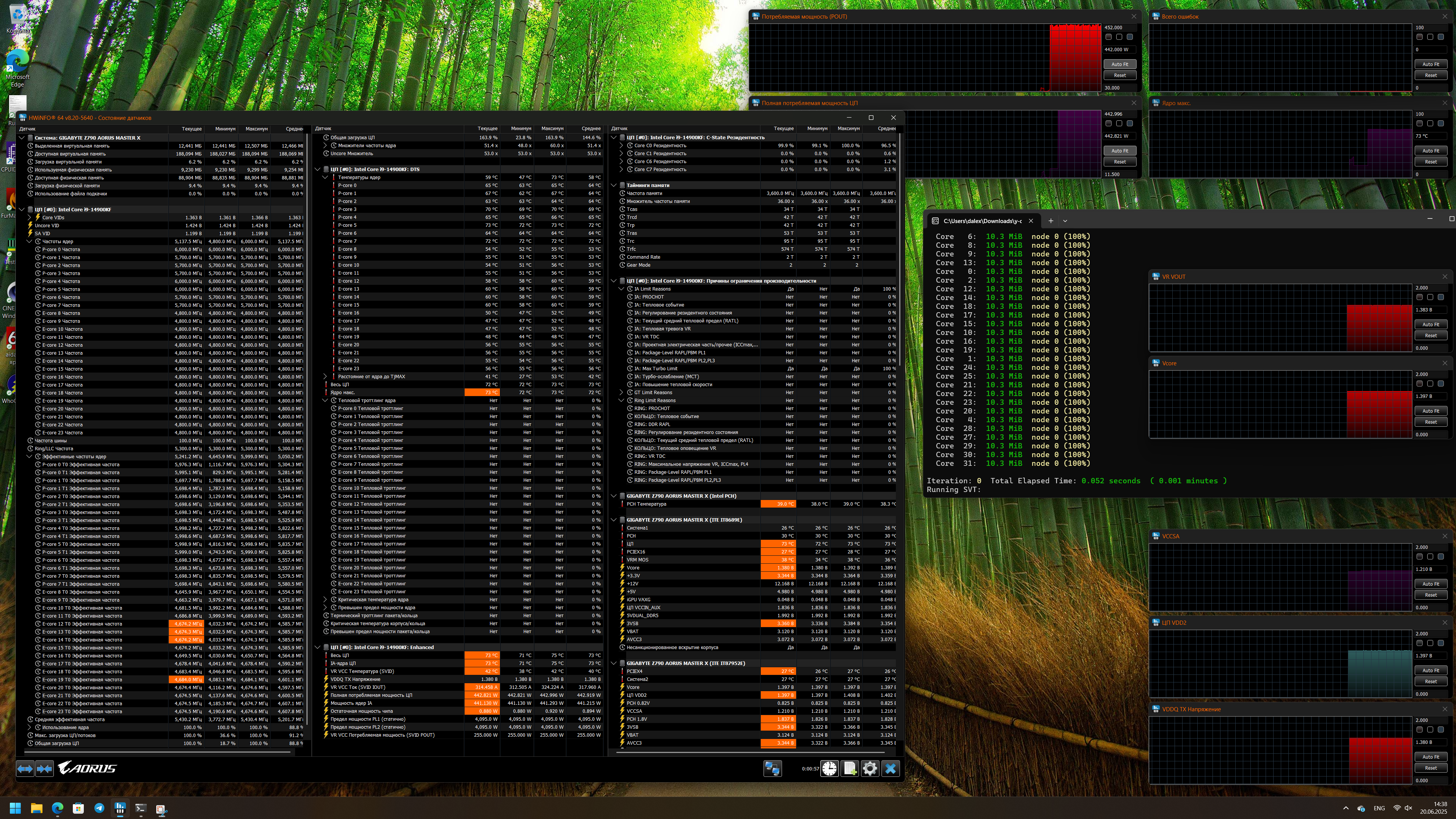This screenshot has height=819, width=1456.
Task: Toggle the first checkbox in the VCCSA graph panel
Action: [1419, 557]
